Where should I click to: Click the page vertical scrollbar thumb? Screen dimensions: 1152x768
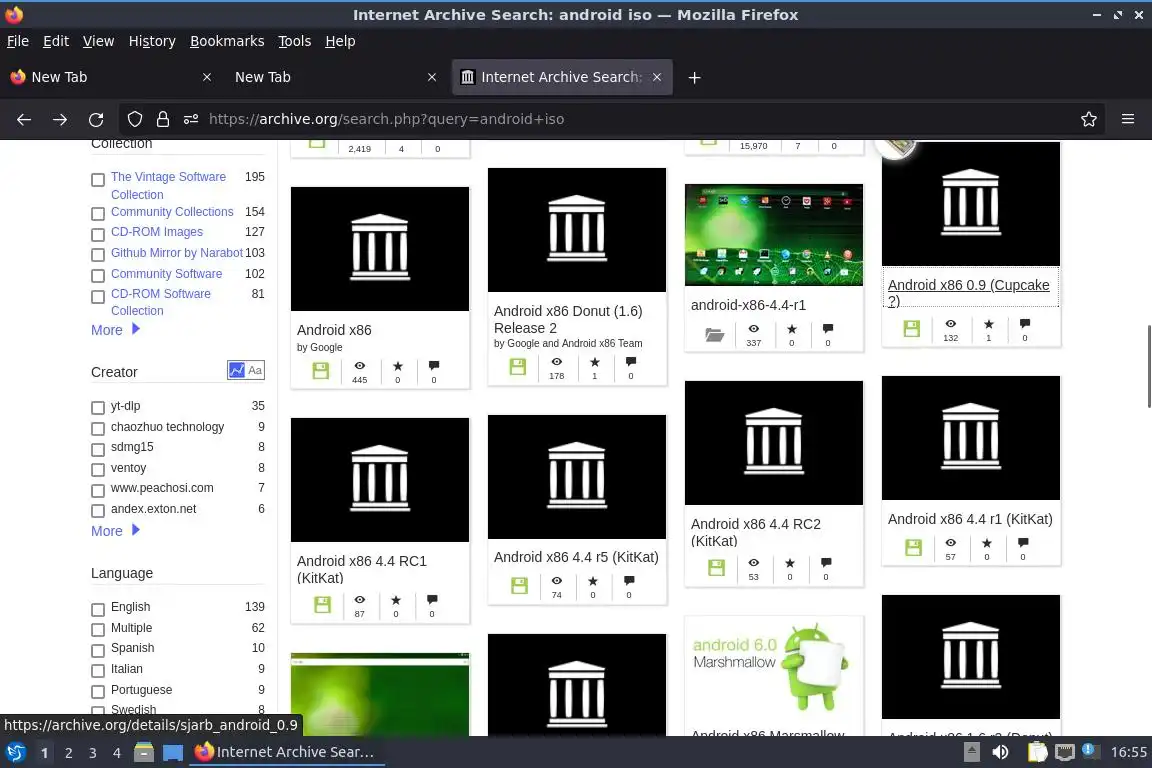(x=1148, y=365)
